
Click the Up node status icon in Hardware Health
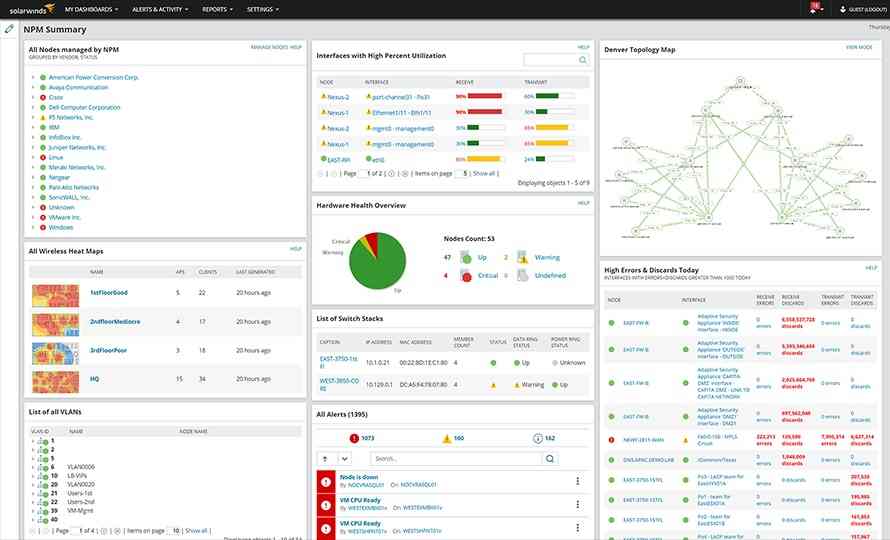(x=465, y=257)
